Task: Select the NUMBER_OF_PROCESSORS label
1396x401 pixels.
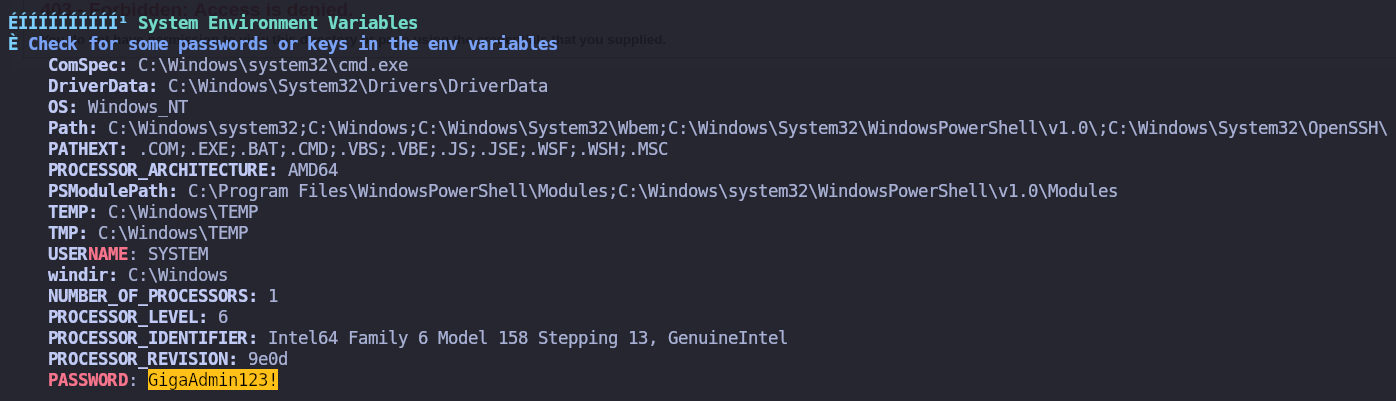Action: 152,296
